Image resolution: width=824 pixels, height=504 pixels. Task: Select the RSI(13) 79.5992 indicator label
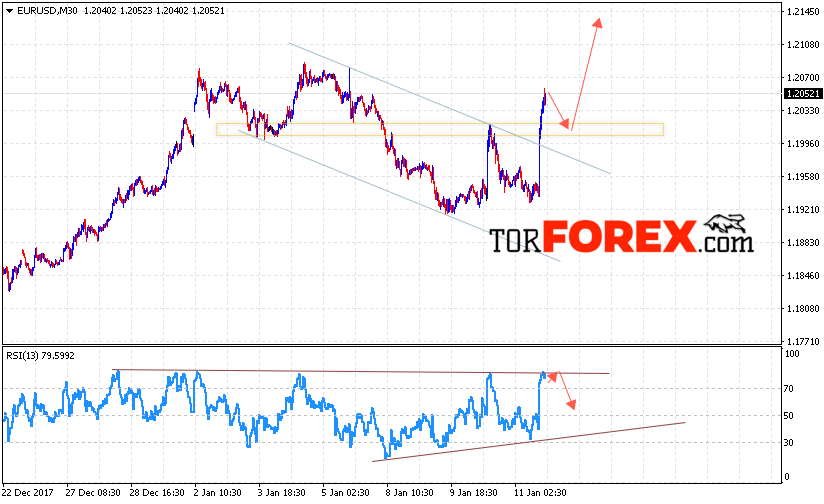click(40, 356)
